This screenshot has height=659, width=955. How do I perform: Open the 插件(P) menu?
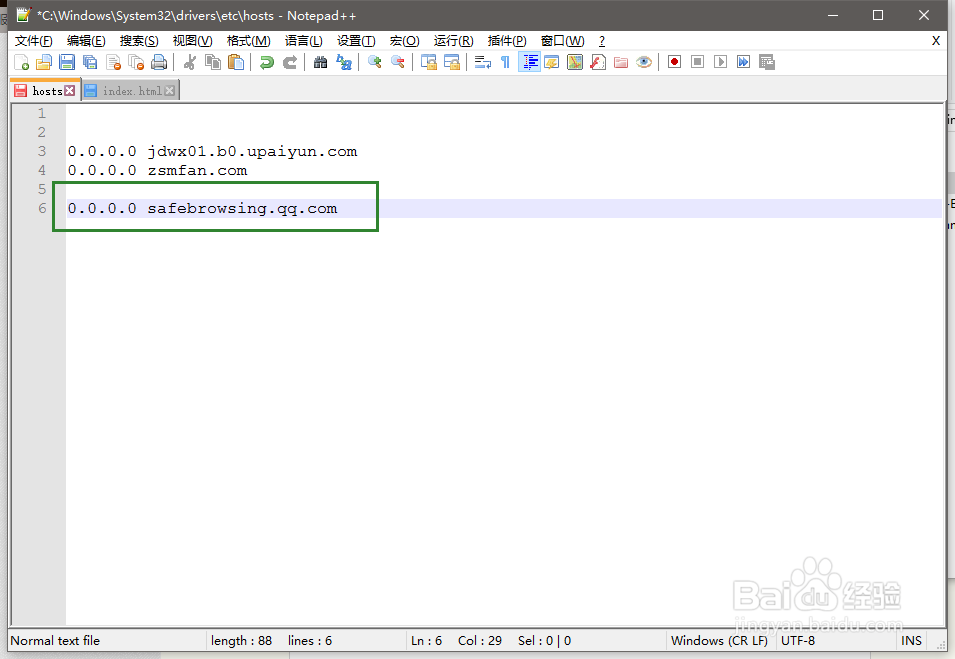tap(507, 41)
